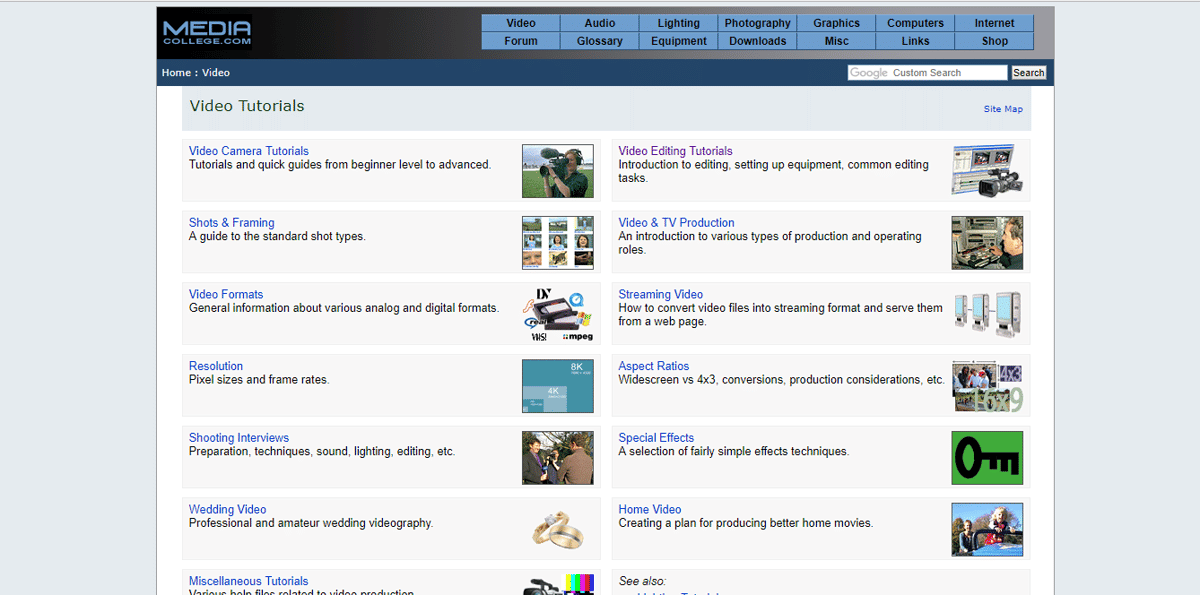Image resolution: width=1200 pixels, height=595 pixels.
Task: Click the editing camcorder and monitor image
Action: (x=986, y=171)
